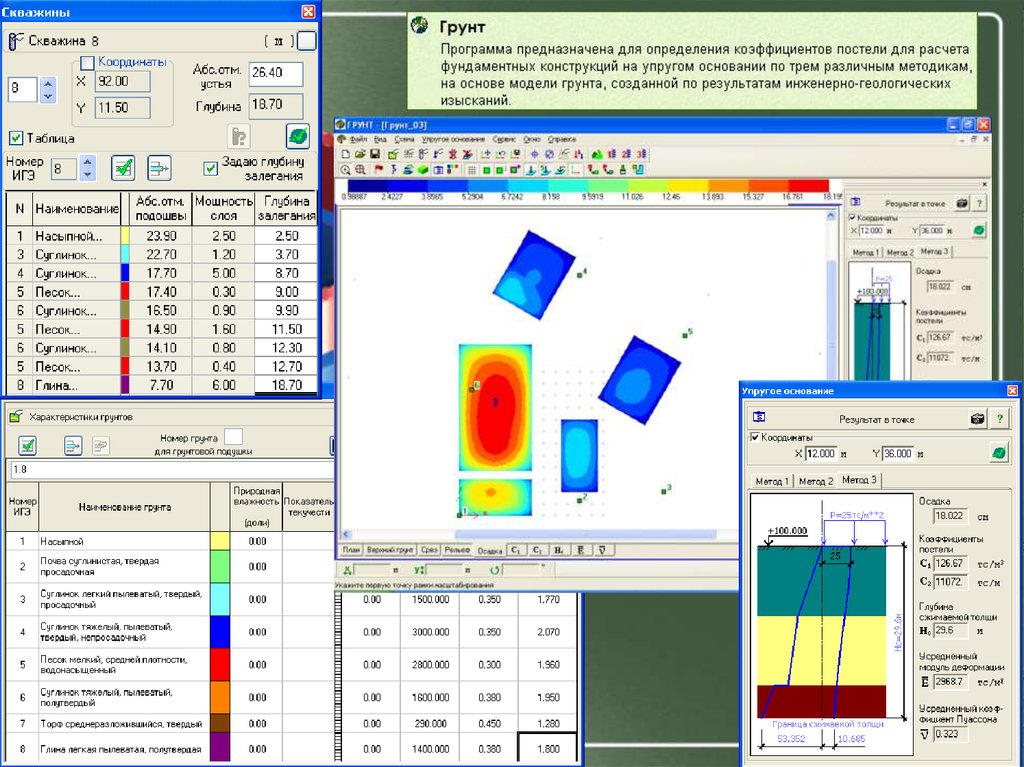Decrease the Номер ИГЭ value with down arrow
This screenshot has height=767, width=1024.
click(x=87, y=175)
